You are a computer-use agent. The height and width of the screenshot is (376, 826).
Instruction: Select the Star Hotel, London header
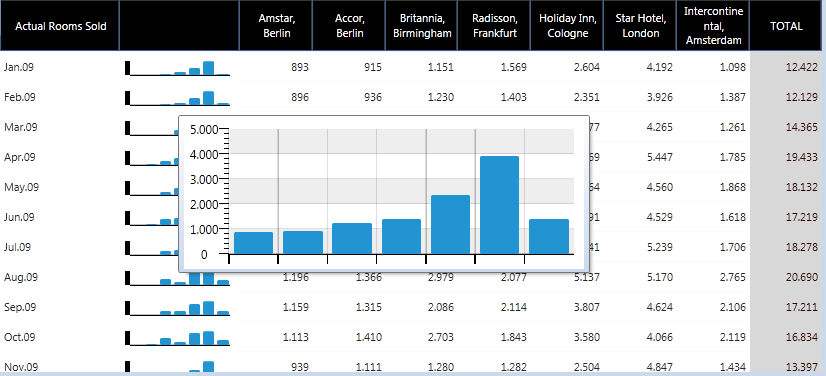coord(640,26)
